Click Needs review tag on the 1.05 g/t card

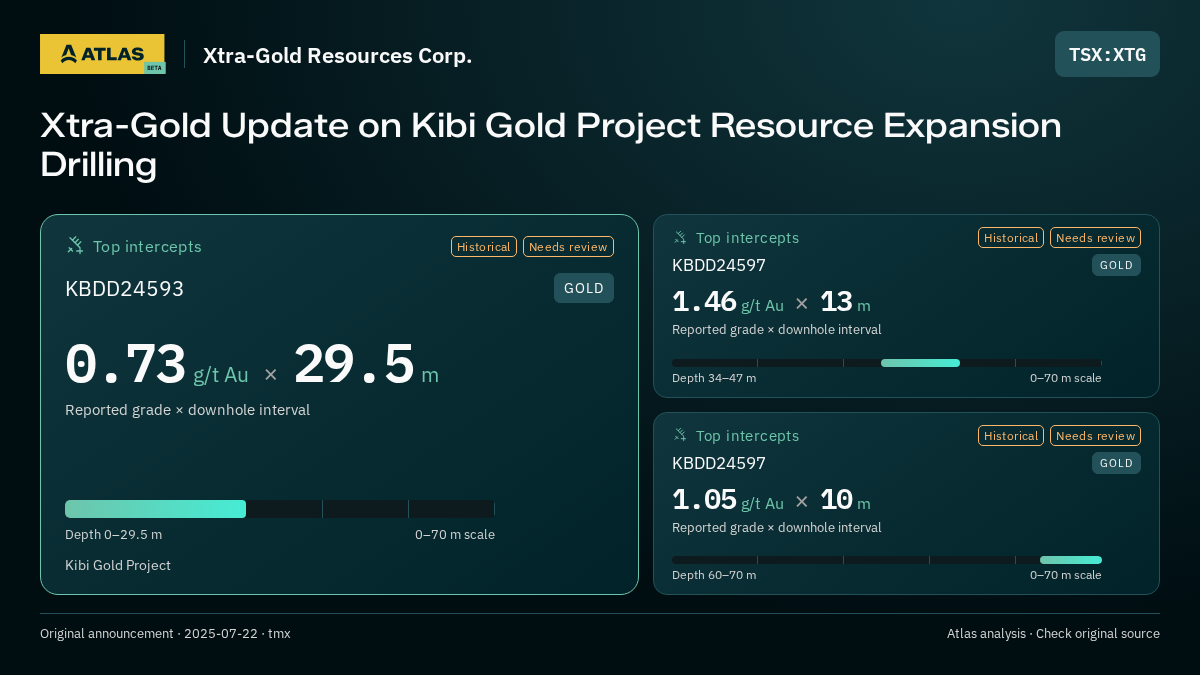[1095, 435]
